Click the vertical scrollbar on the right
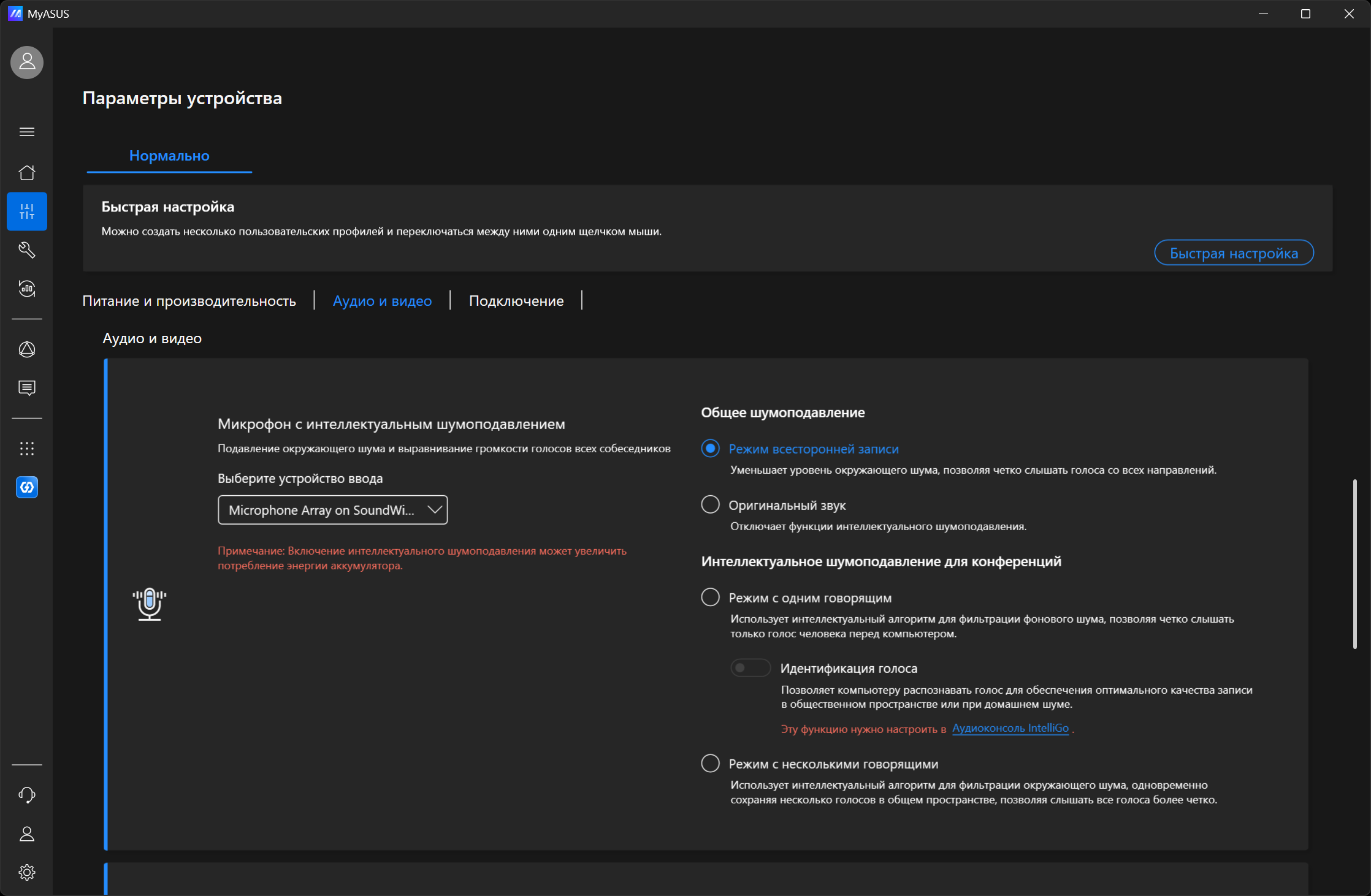The width and height of the screenshot is (1371, 896). click(x=1354, y=564)
